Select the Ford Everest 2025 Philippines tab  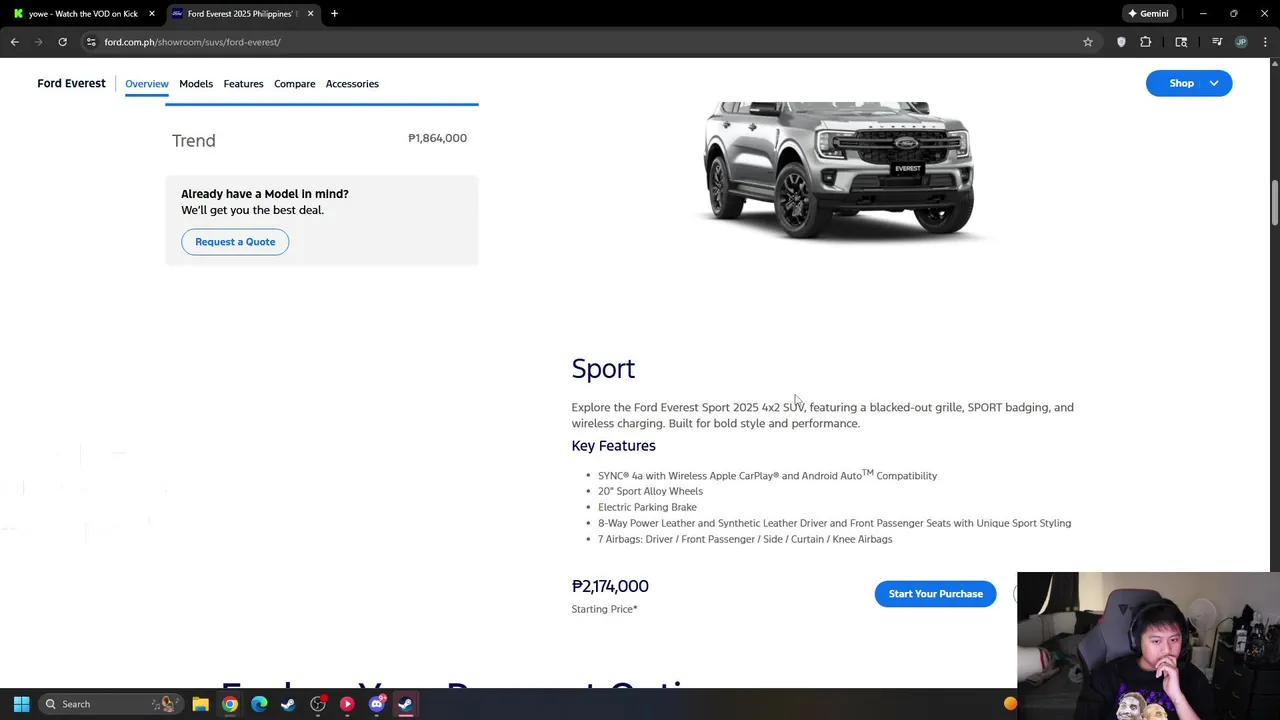tap(240, 14)
